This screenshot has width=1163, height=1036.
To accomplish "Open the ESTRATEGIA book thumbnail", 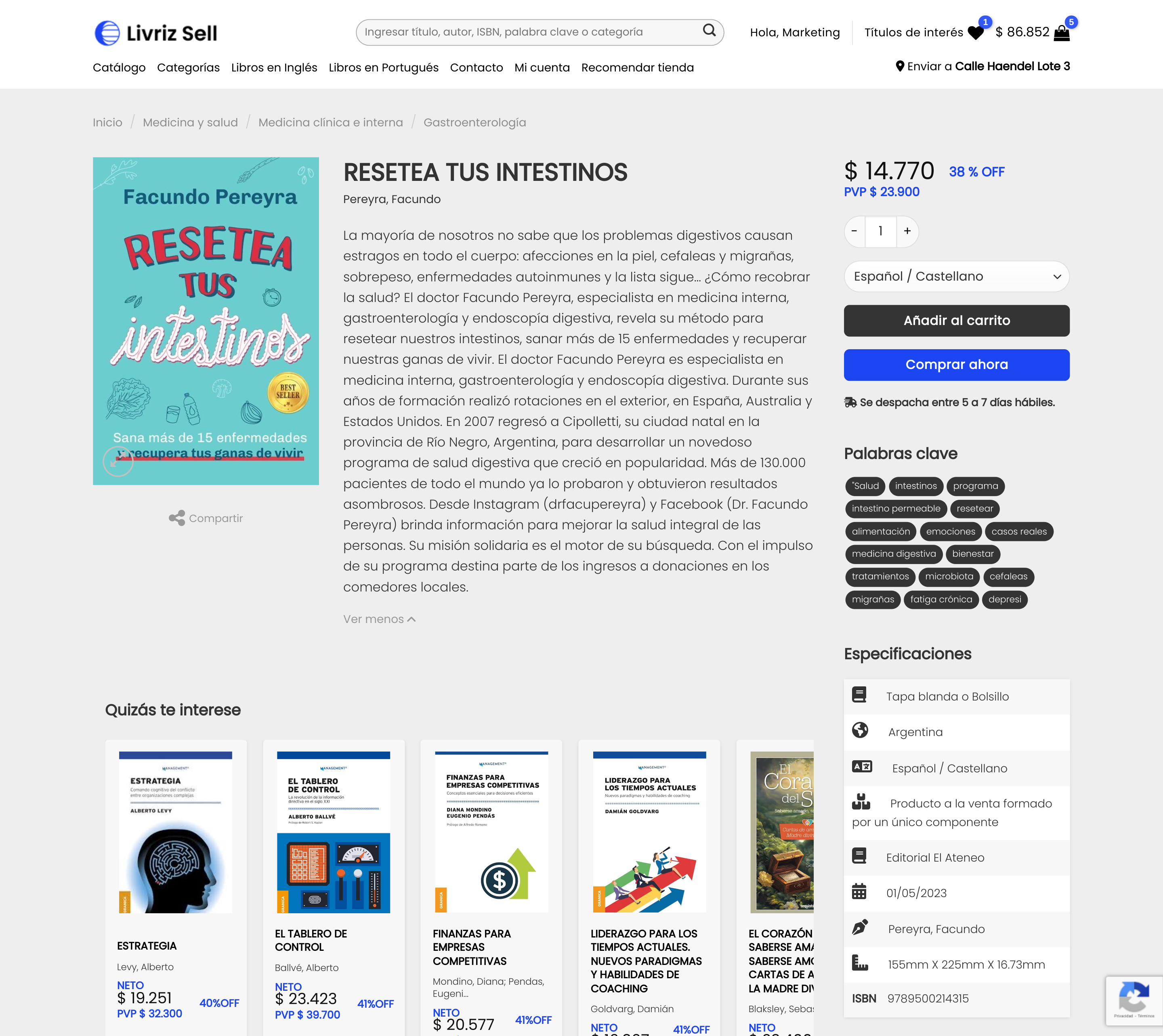I will coord(175,832).
